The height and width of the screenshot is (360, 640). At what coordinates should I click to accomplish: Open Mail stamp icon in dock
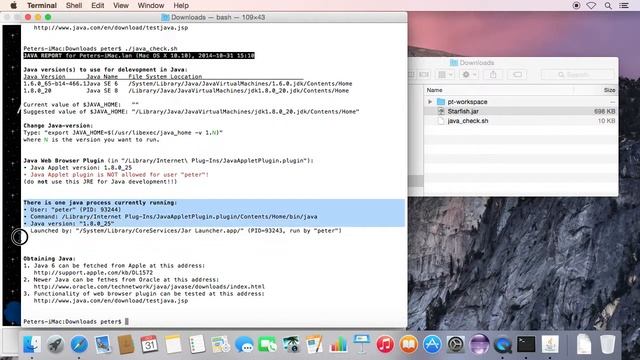(102, 344)
